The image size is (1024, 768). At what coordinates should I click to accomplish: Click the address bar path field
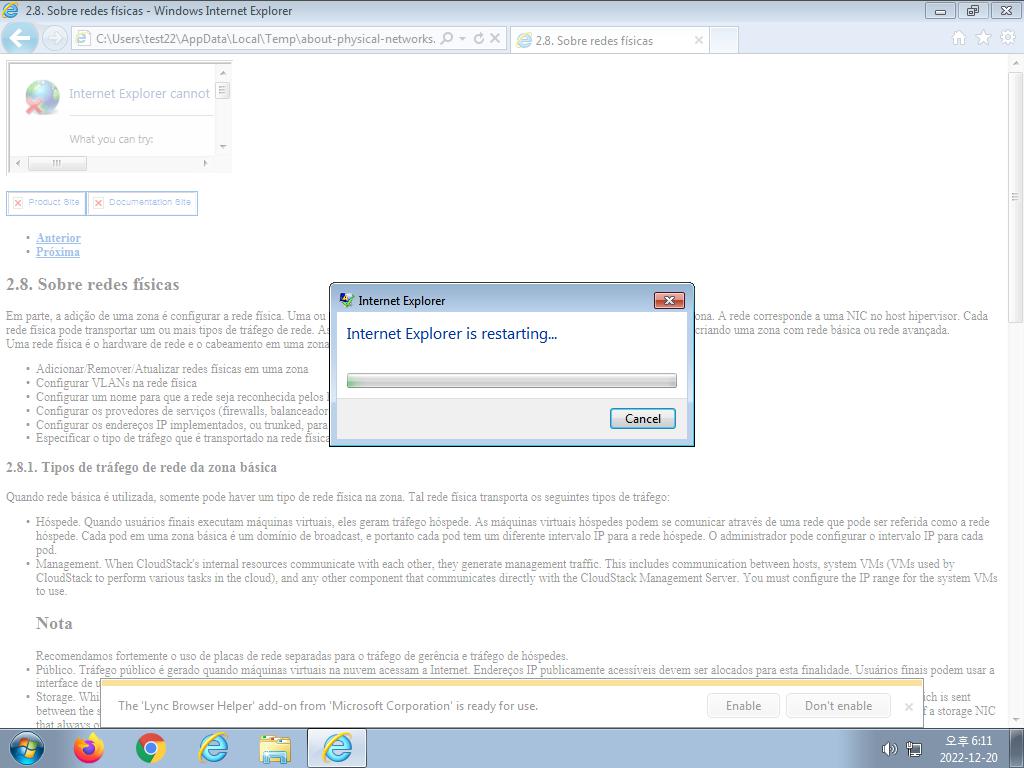tap(266, 39)
